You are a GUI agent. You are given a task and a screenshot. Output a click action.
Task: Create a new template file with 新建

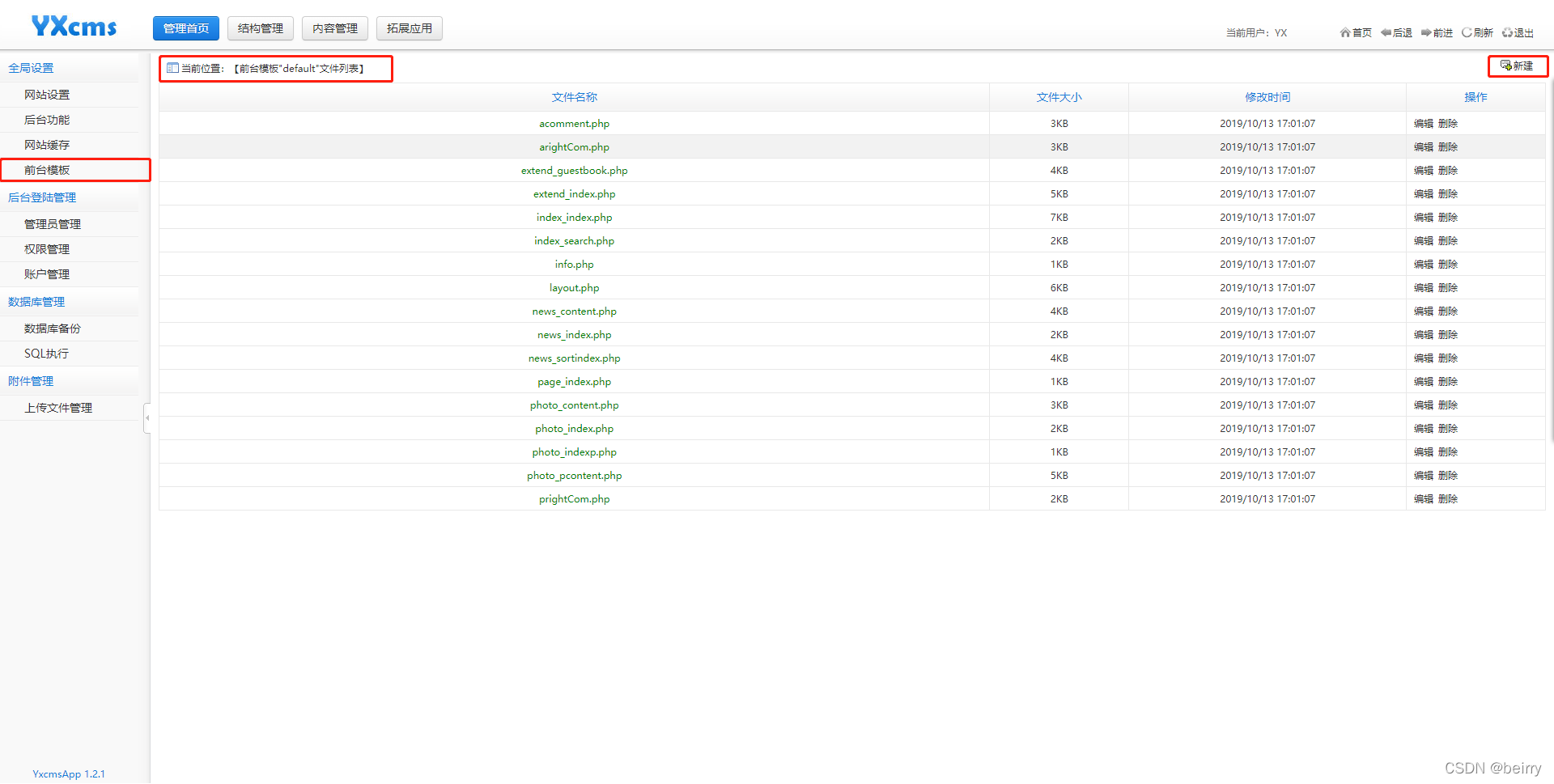[x=1517, y=66]
